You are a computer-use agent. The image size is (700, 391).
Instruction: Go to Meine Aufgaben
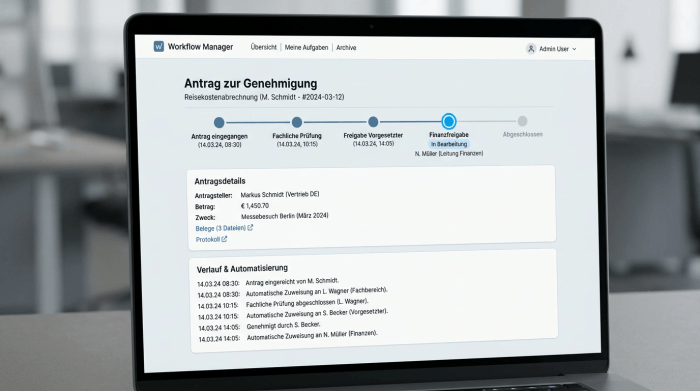pyautogui.click(x=306, y=47)
